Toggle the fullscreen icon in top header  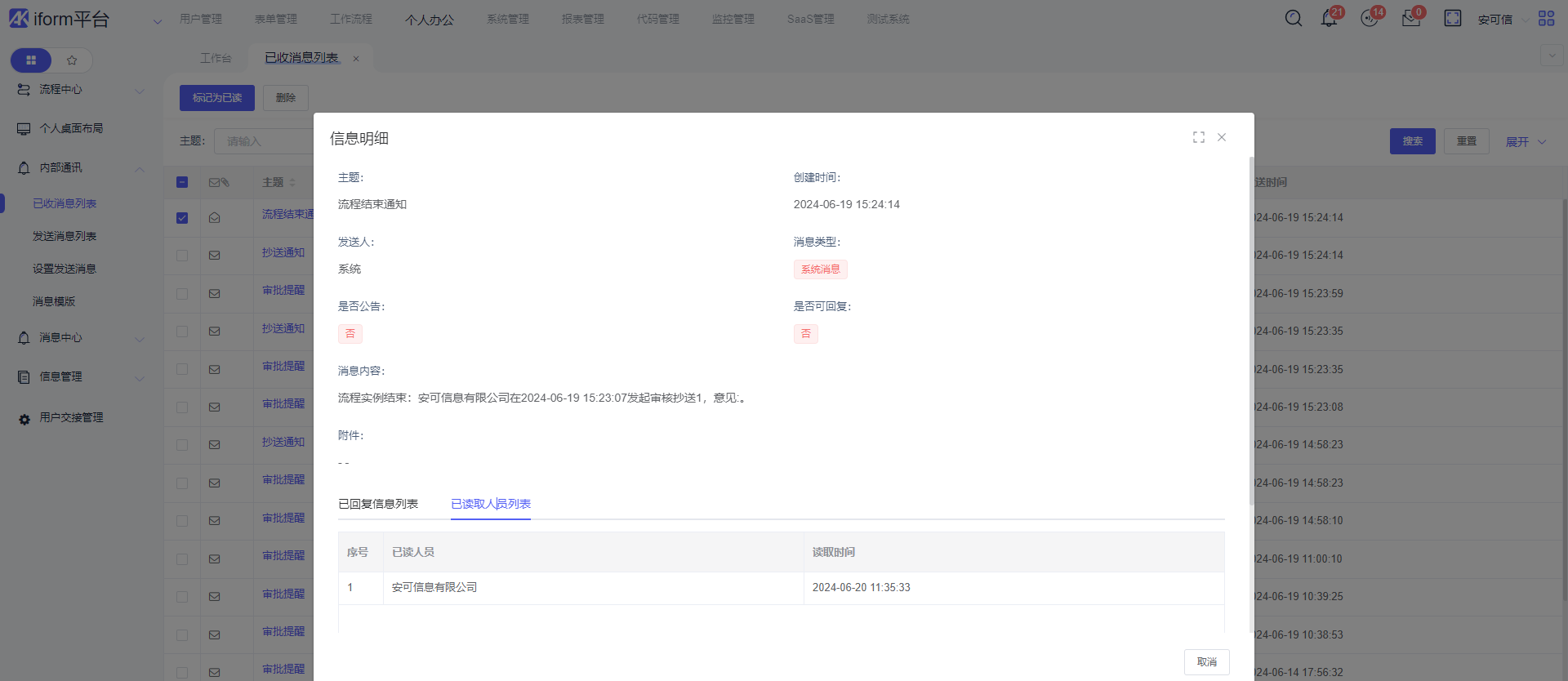[x=1452, y=18]
